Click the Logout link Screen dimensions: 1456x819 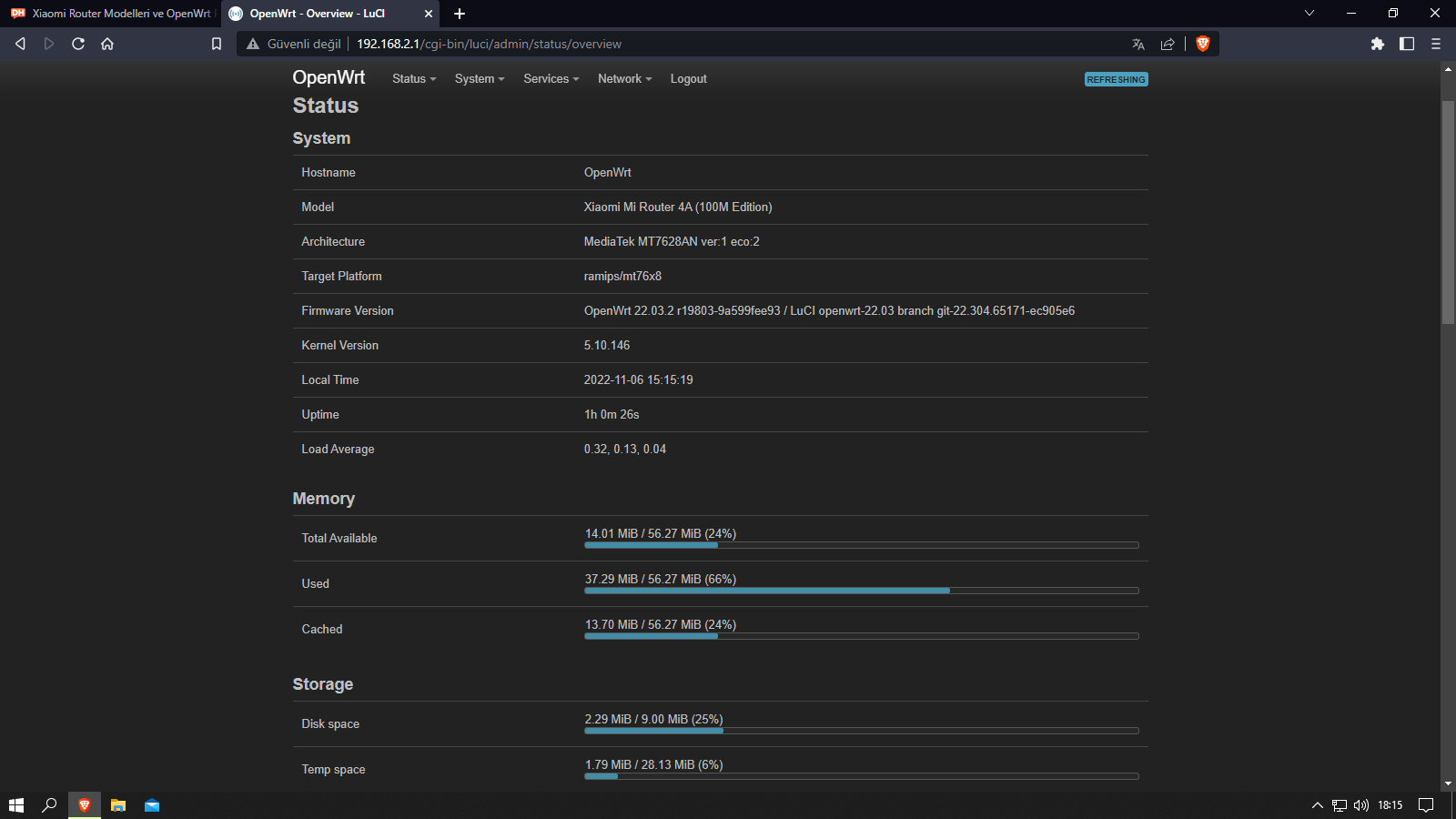pos(689,79)
